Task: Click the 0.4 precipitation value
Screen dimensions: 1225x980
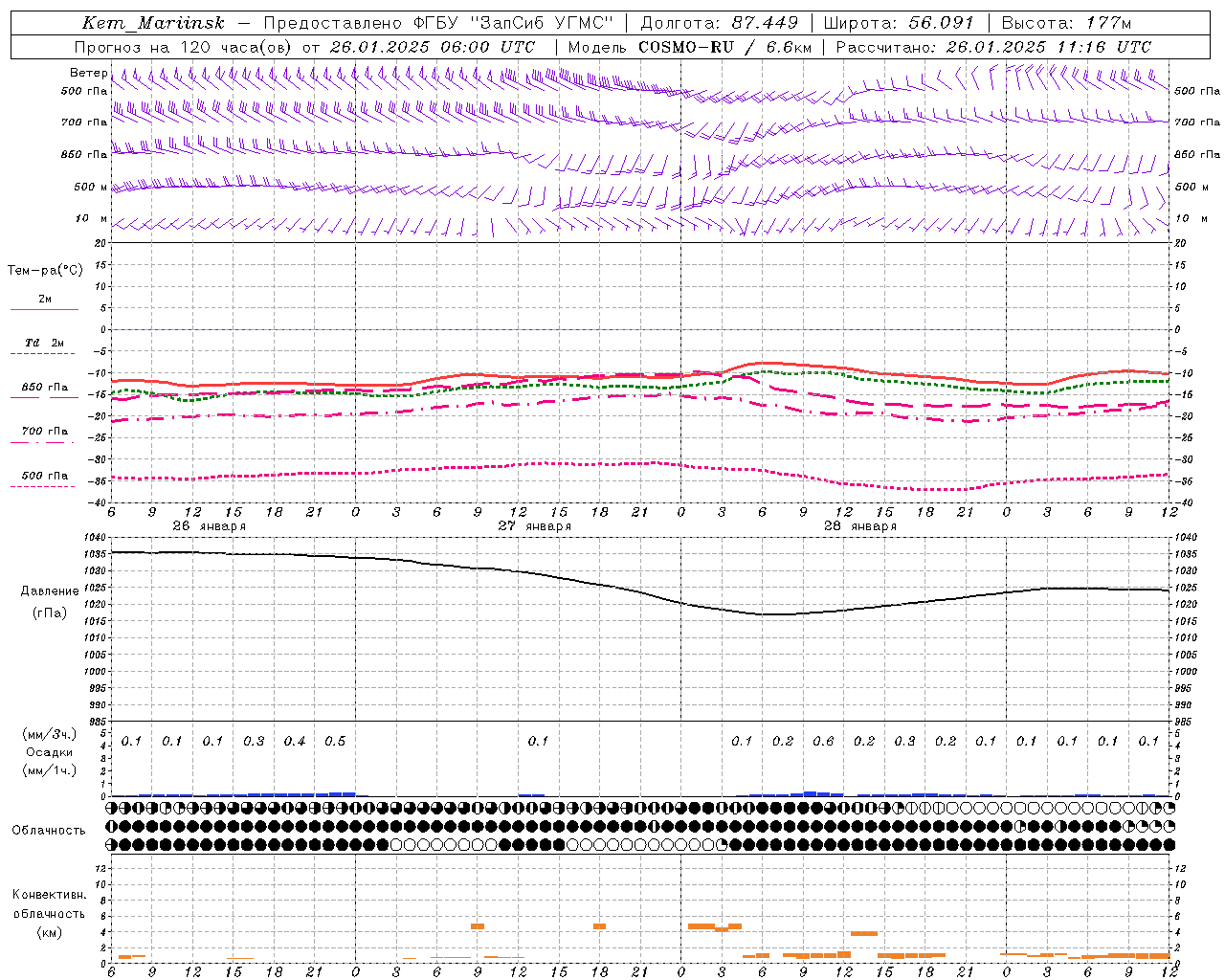Action: [295, 742]
